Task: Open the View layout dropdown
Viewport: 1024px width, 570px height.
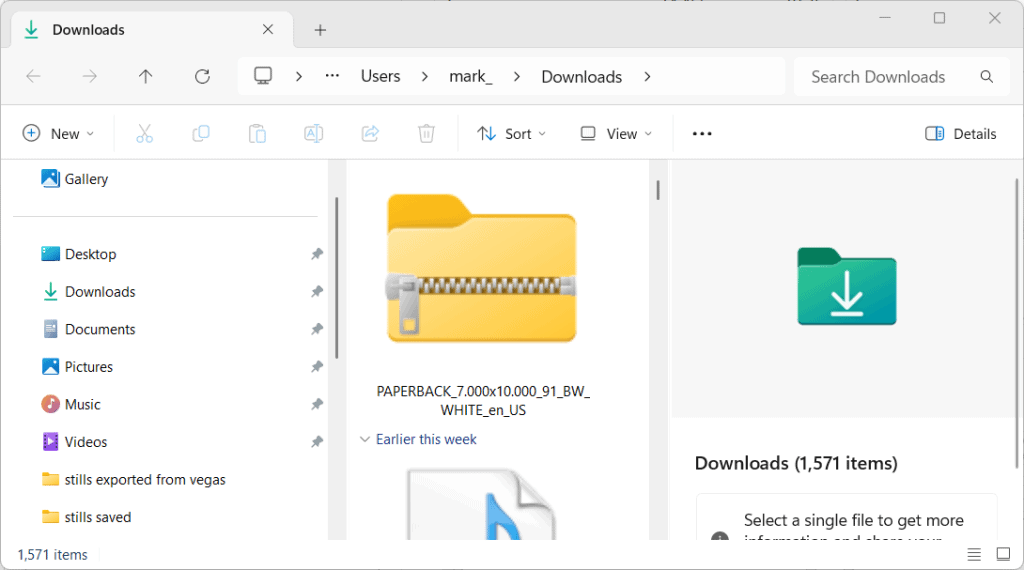Action: (616, 134)
